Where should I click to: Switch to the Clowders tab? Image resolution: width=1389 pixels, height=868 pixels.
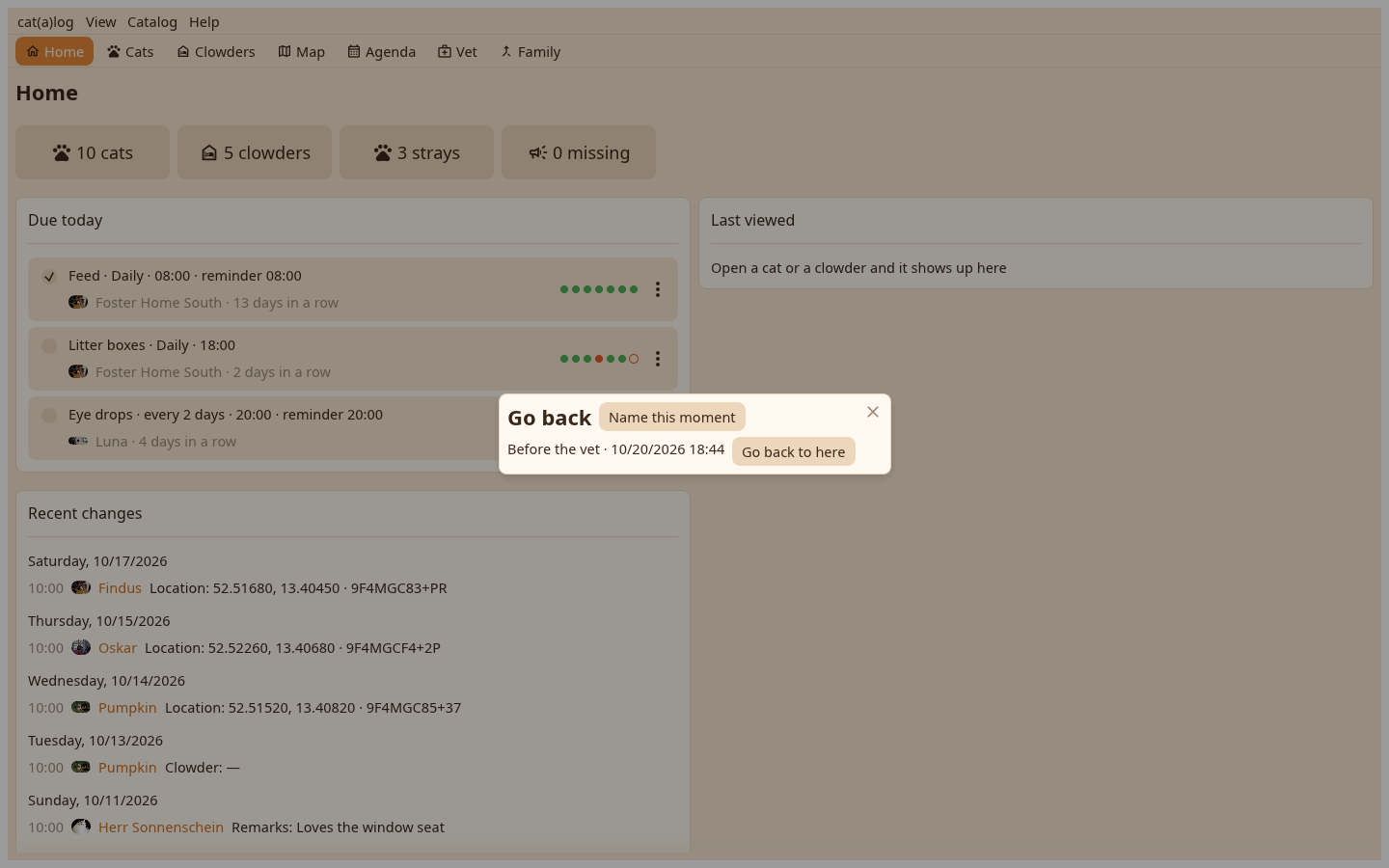coord(216,51)
